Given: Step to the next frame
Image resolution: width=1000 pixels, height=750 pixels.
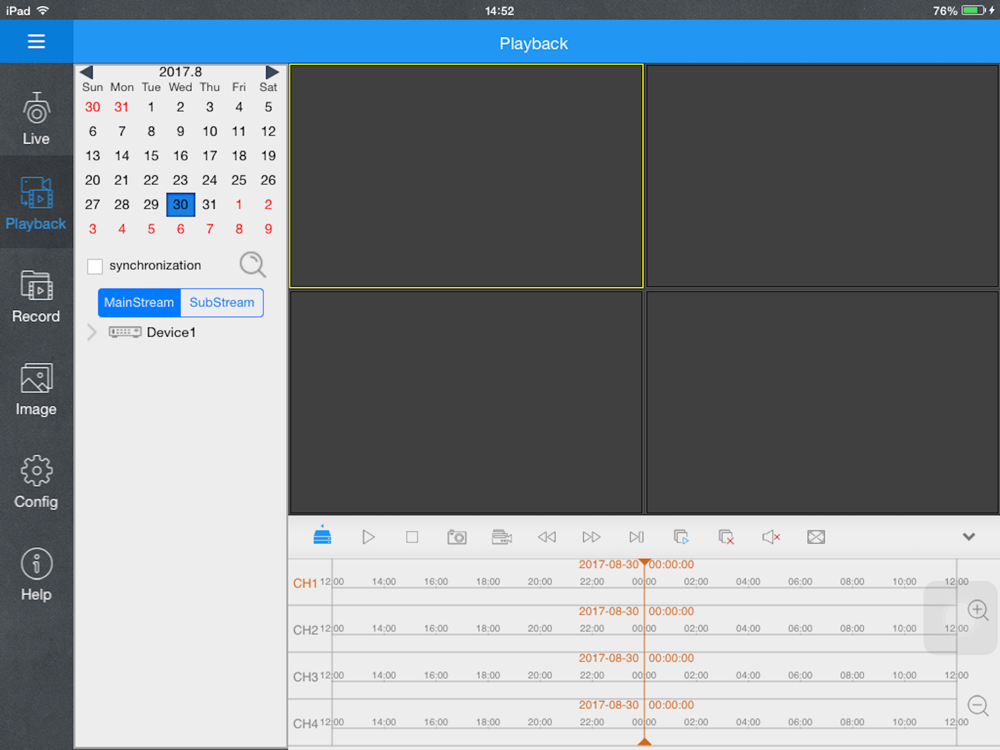Looking at the screenshot, I should (x=636, y=537).
